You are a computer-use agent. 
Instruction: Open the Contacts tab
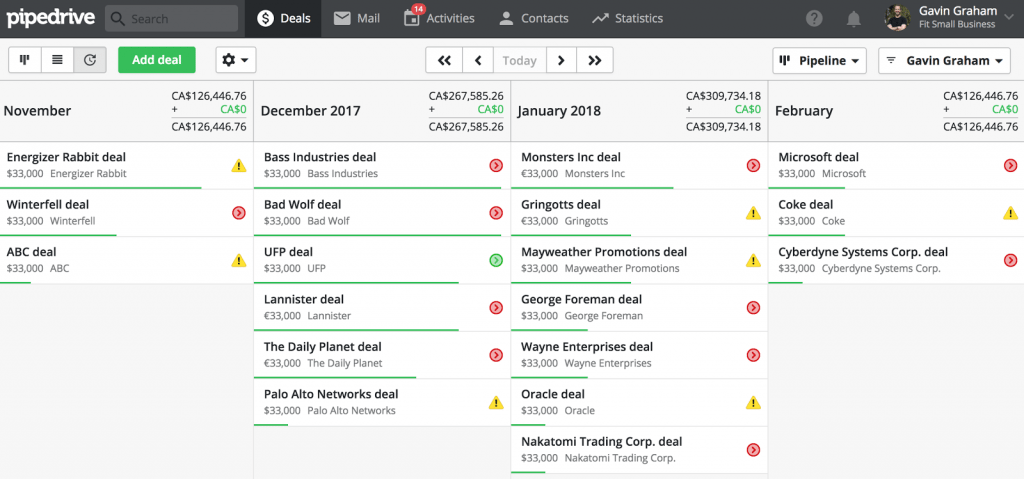534,18
